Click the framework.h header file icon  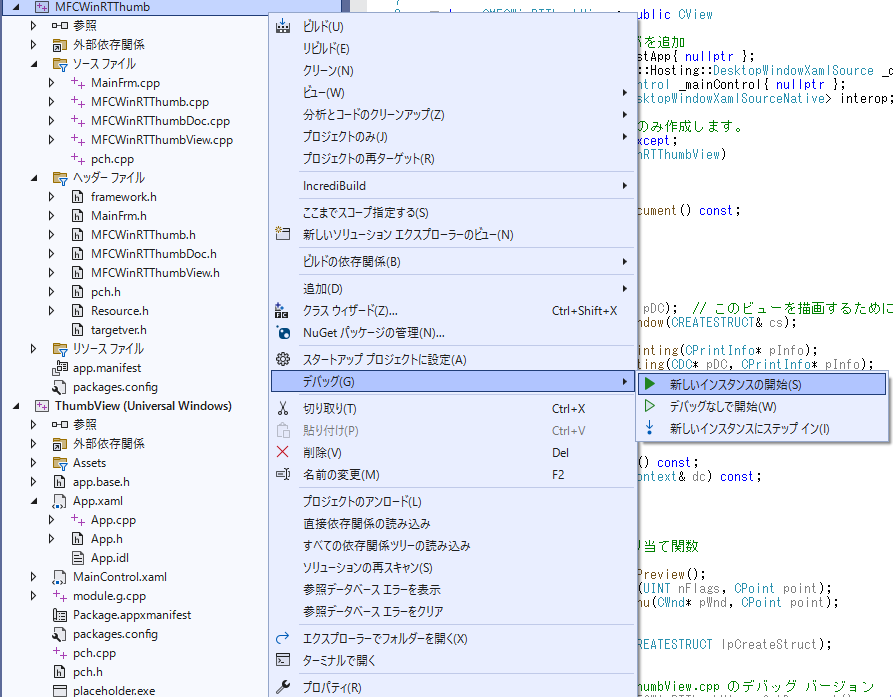click(78, 196)
